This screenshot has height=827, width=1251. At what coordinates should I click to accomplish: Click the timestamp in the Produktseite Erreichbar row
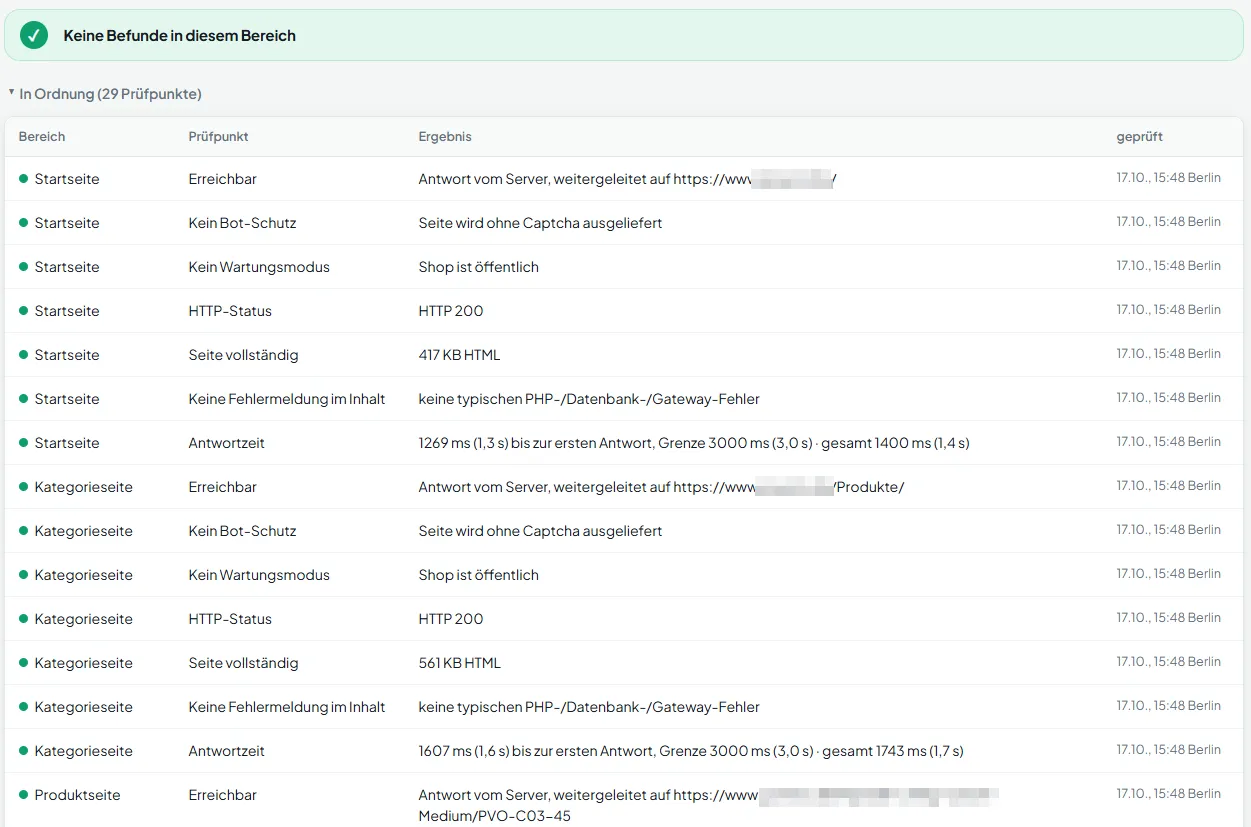[1169, 794]
